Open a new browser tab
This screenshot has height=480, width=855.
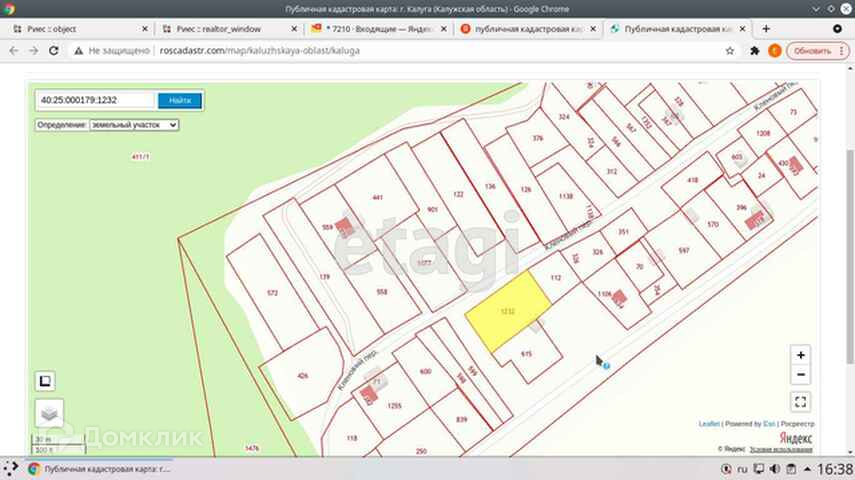pos(766,29)
